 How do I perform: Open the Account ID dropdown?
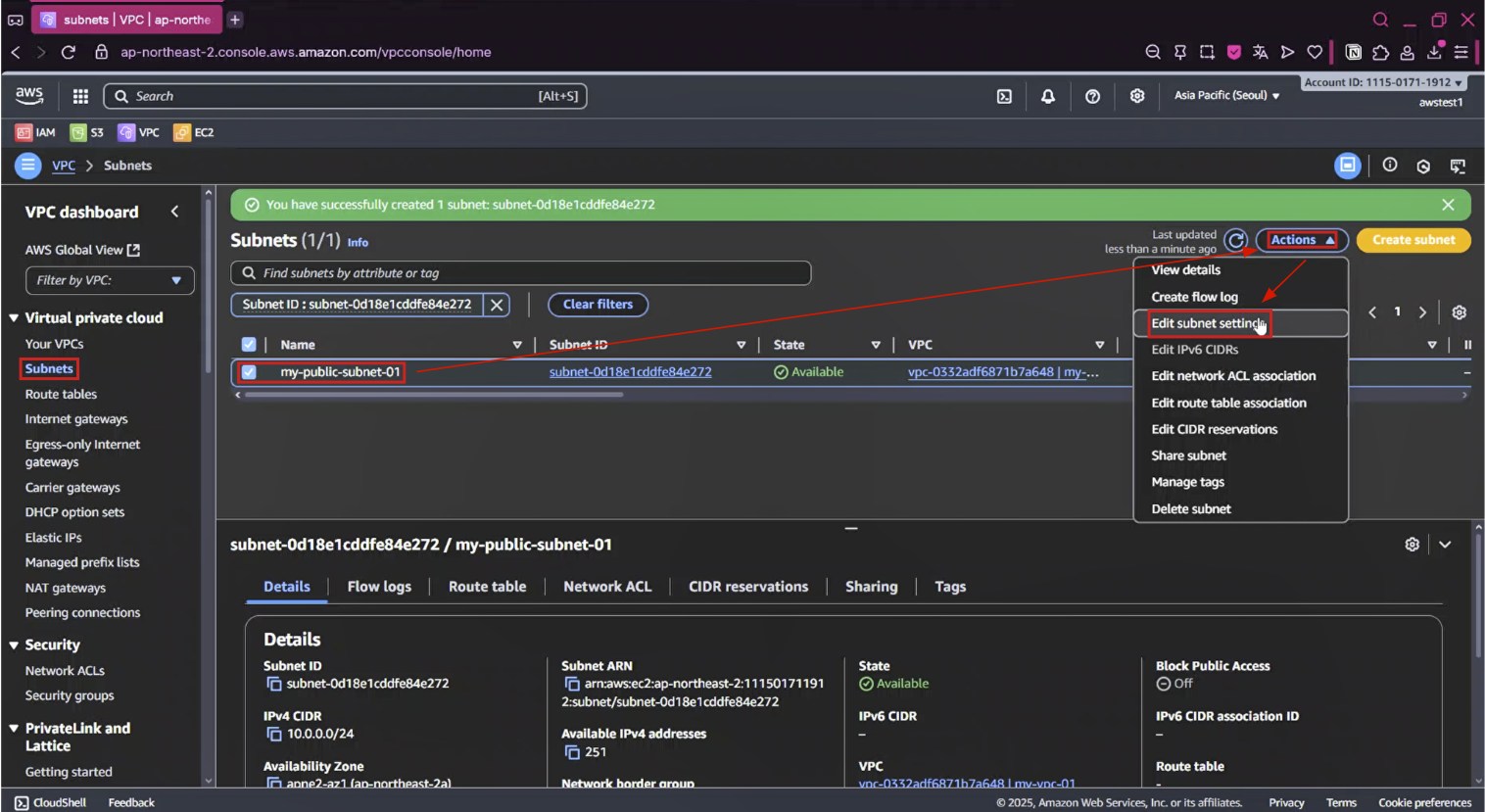(1383, 82)
